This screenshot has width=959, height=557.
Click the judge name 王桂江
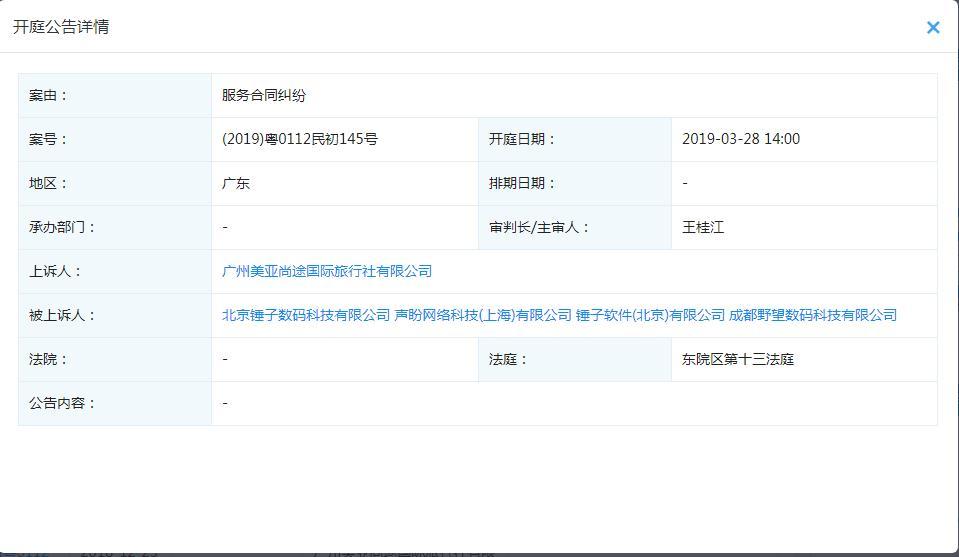[x=703, y=227]
